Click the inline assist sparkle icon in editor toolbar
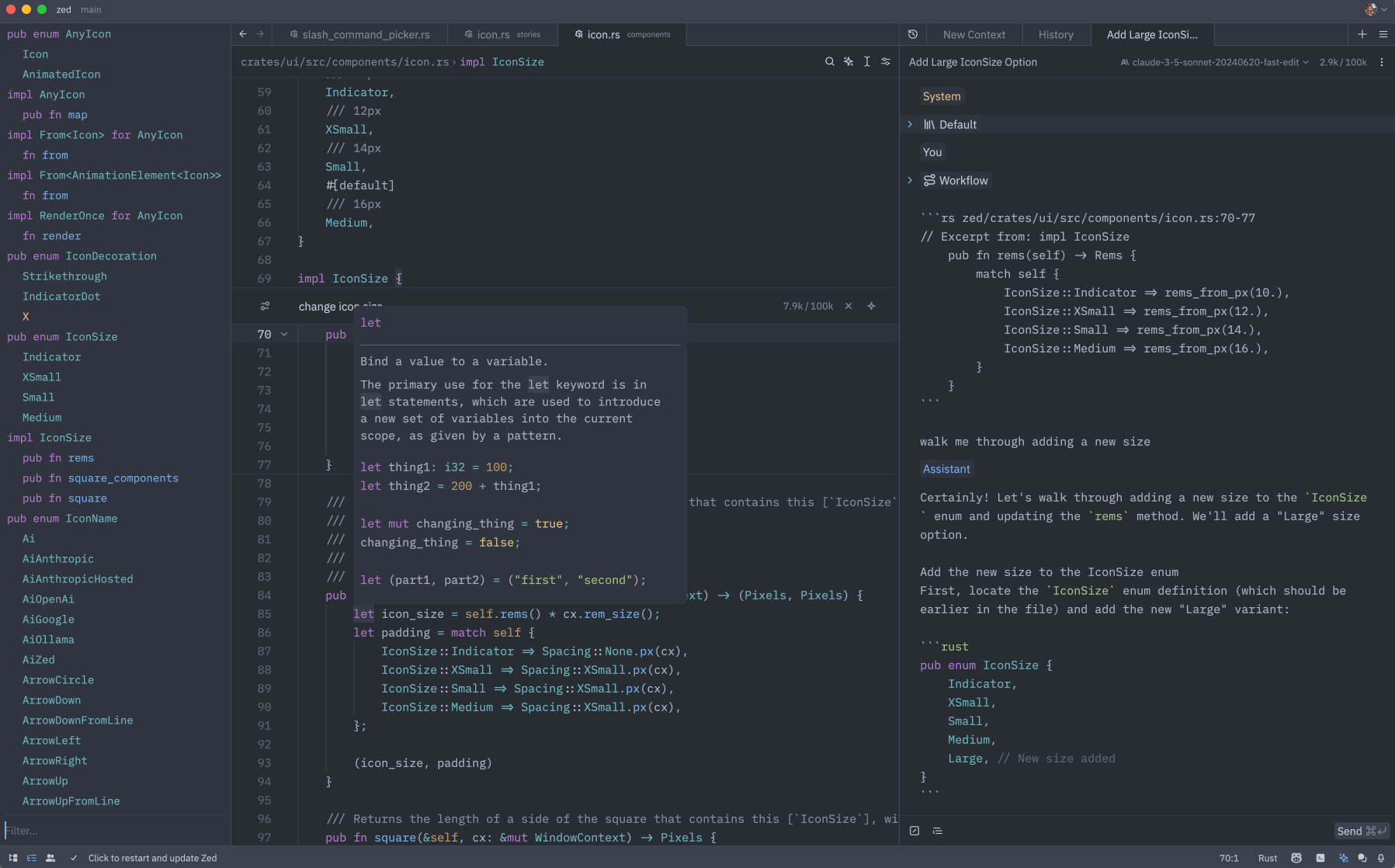1395x868 pixels. (x=848, y=62)
